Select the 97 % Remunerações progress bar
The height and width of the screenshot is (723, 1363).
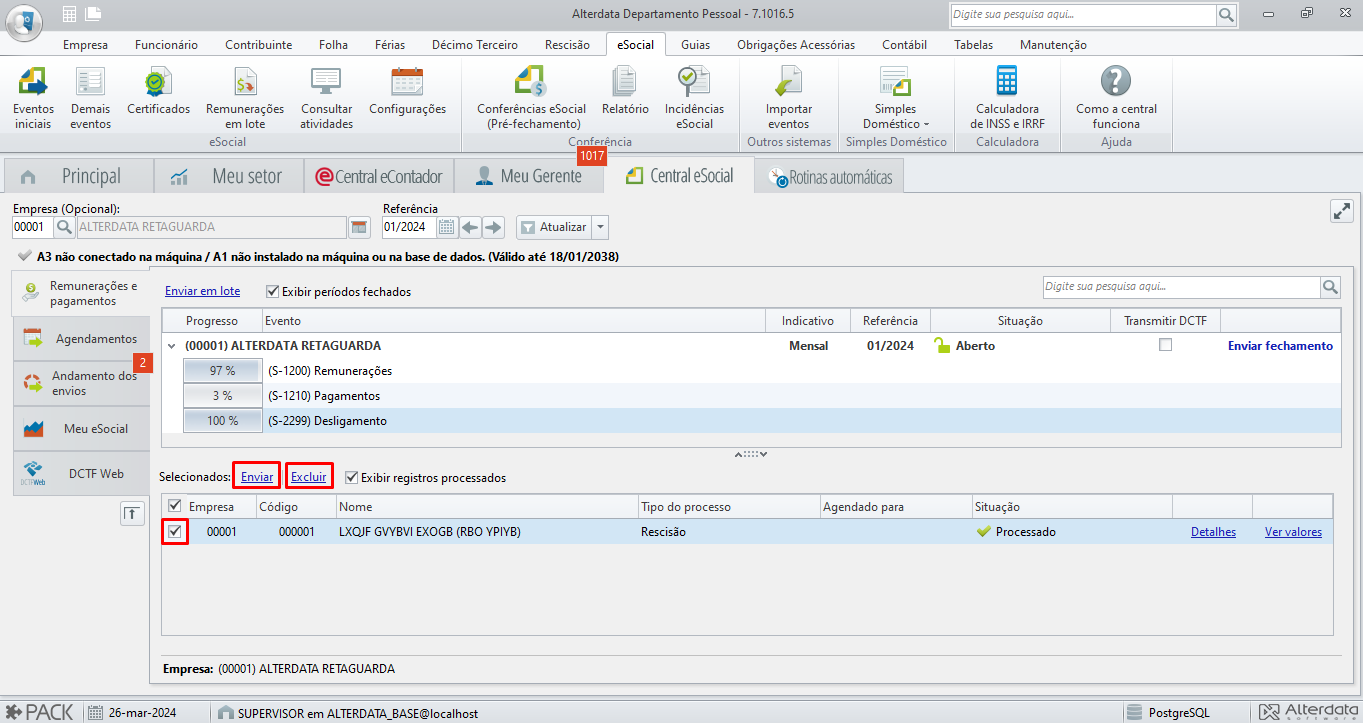222,371
